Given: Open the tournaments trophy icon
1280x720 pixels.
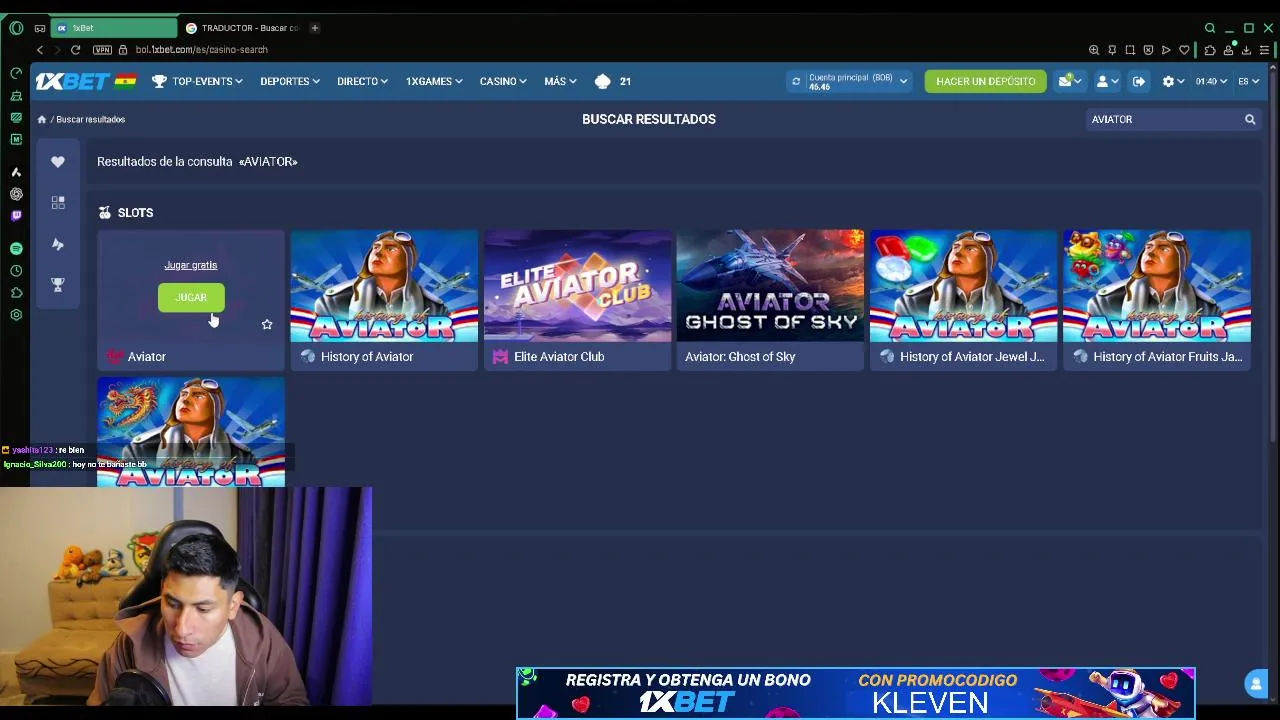Looking at the screenshot, I should [58, 285].
